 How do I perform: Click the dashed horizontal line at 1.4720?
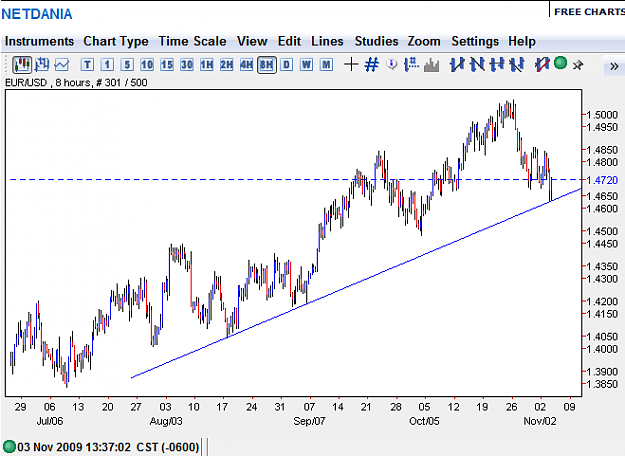tap(295, 179)
